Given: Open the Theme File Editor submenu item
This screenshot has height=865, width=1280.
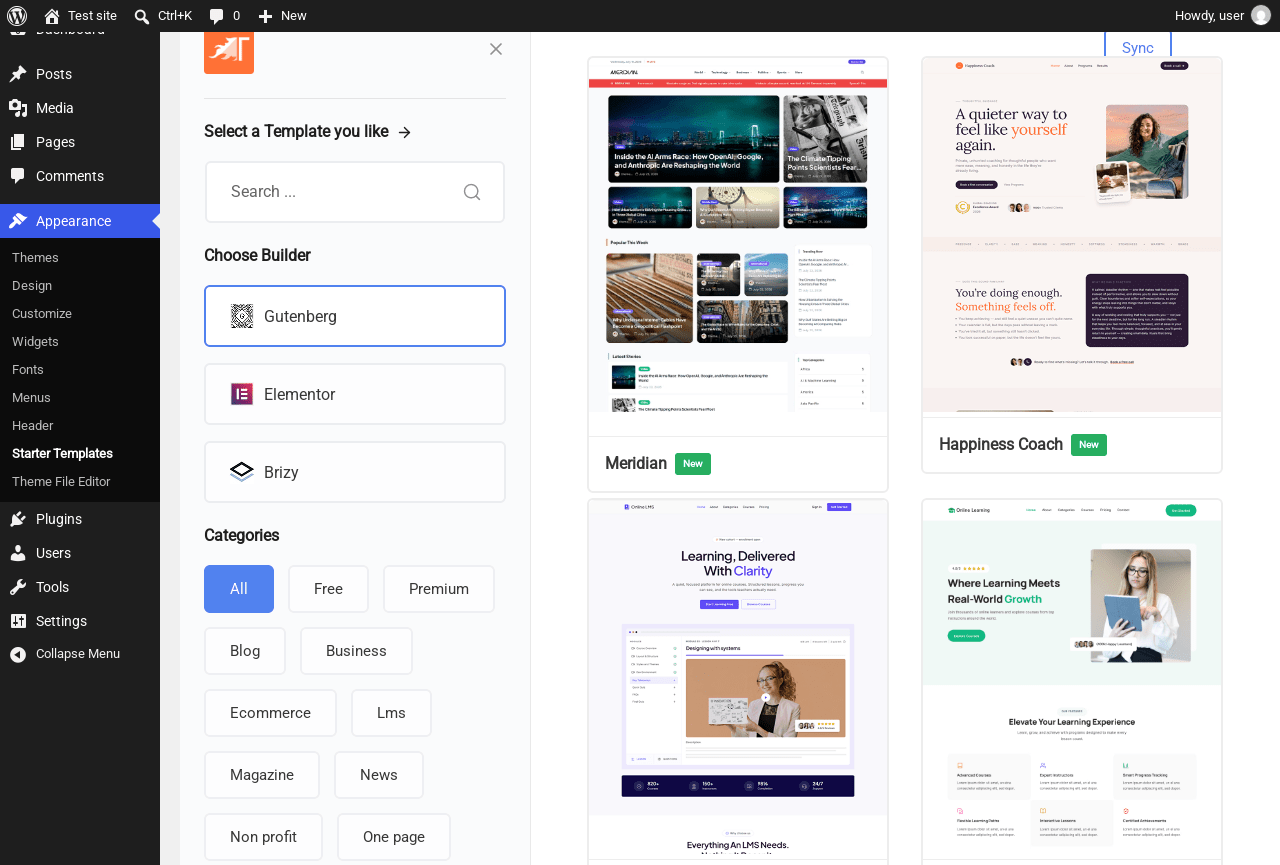Looking at the screenshot, I should 61,482.
